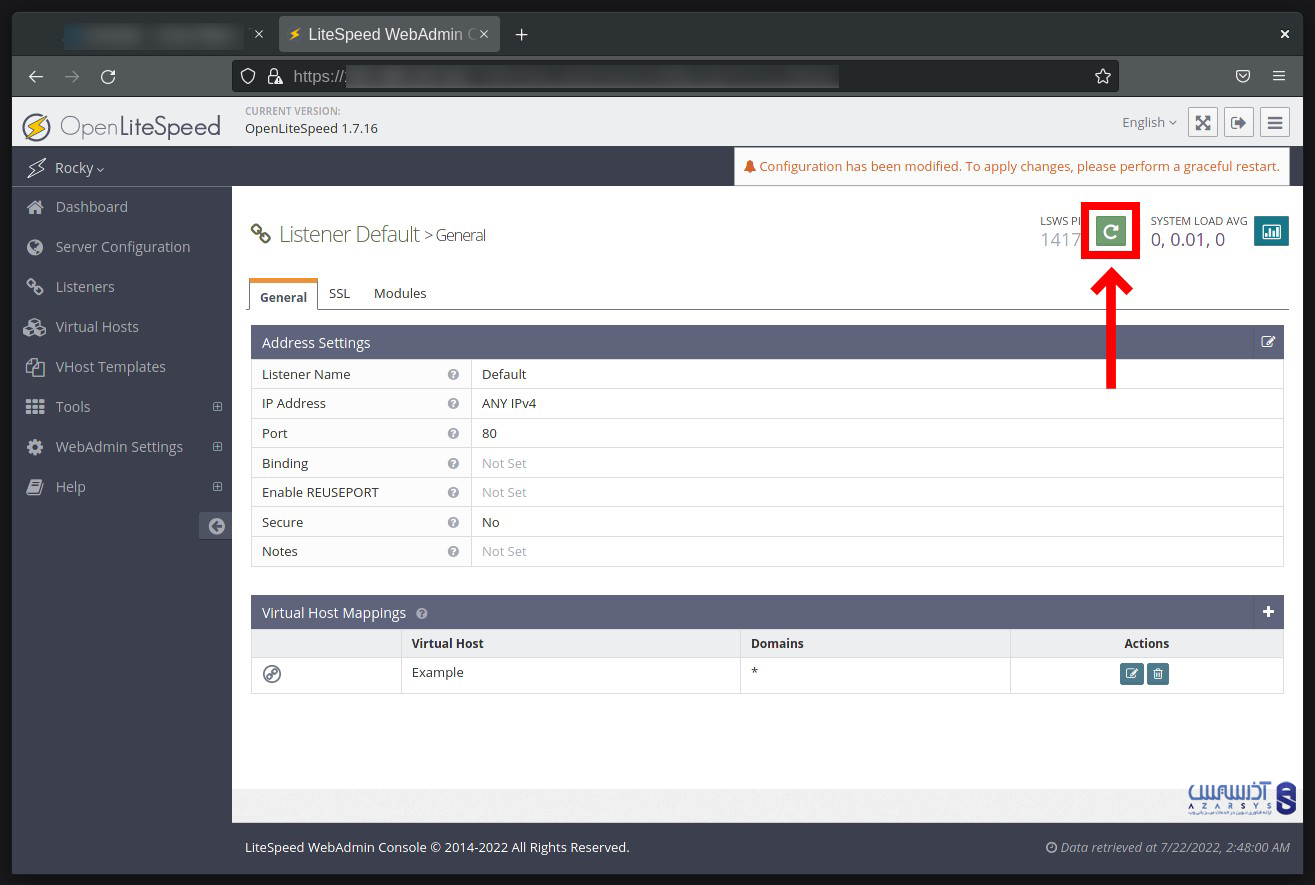Click the IP Address help icon

(453, 403)
